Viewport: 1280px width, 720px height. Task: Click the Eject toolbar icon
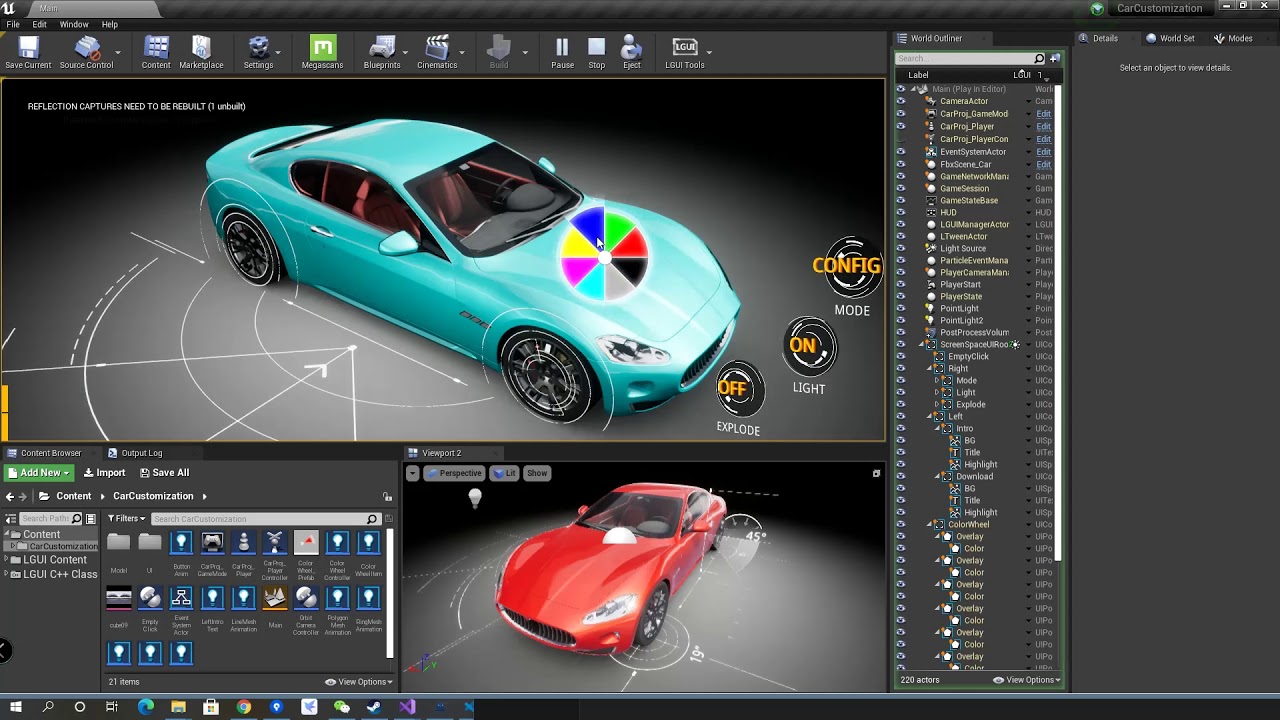point(632,53)
